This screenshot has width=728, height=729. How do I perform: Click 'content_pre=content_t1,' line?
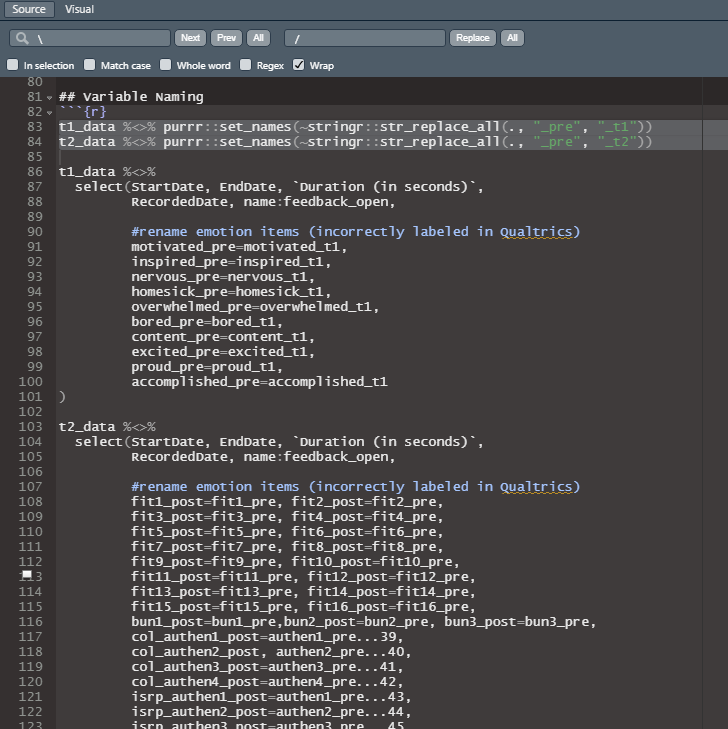pos(223,337)
